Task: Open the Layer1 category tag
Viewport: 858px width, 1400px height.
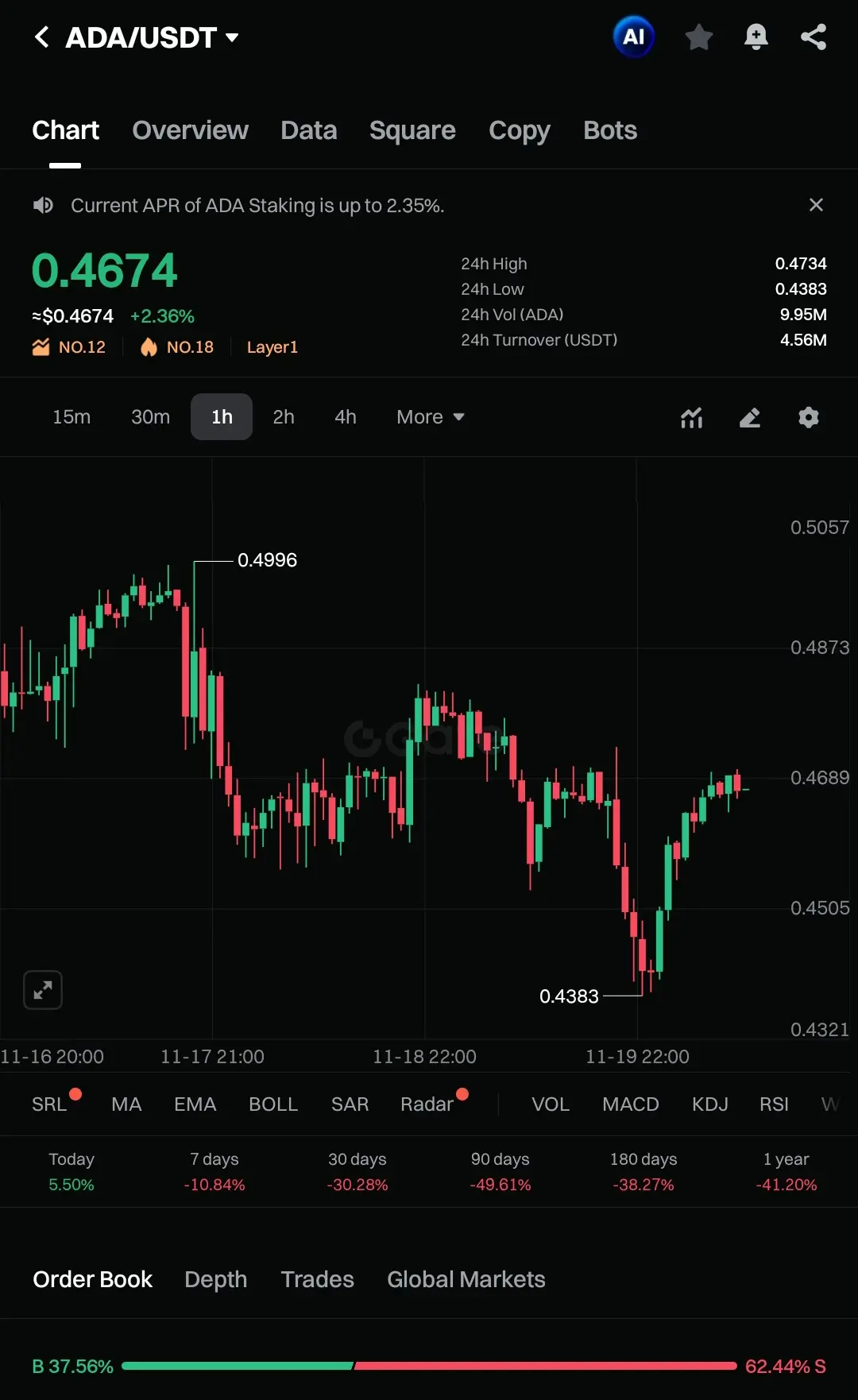Action: pos(272,347)
